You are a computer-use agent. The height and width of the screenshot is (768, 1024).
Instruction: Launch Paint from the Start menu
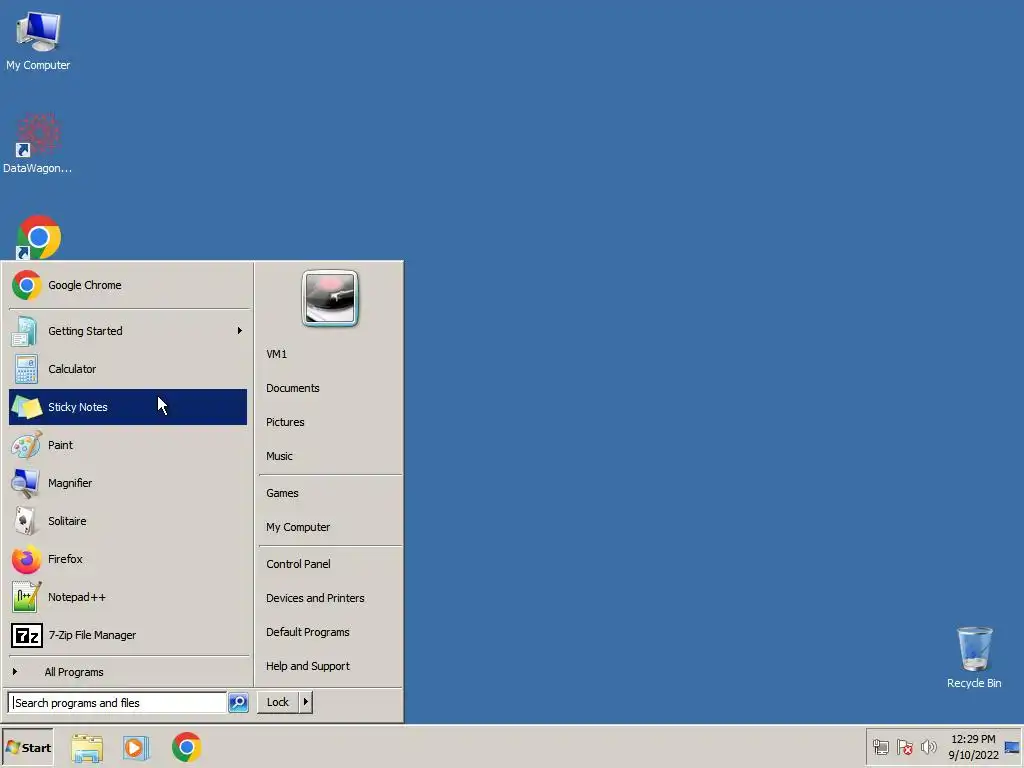click(128, 445)
